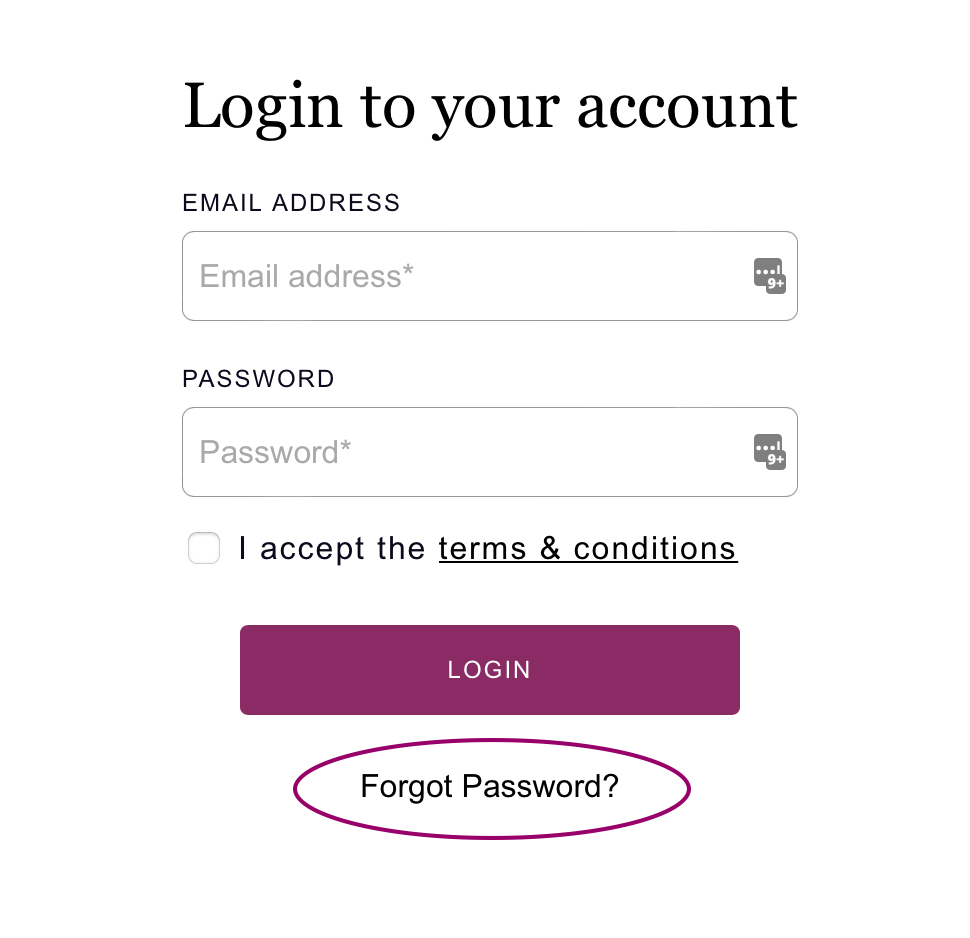This screenshot has height=938, width=970.
Task: Open autofill suggestions for the password
Action: (x=769, y=451)
